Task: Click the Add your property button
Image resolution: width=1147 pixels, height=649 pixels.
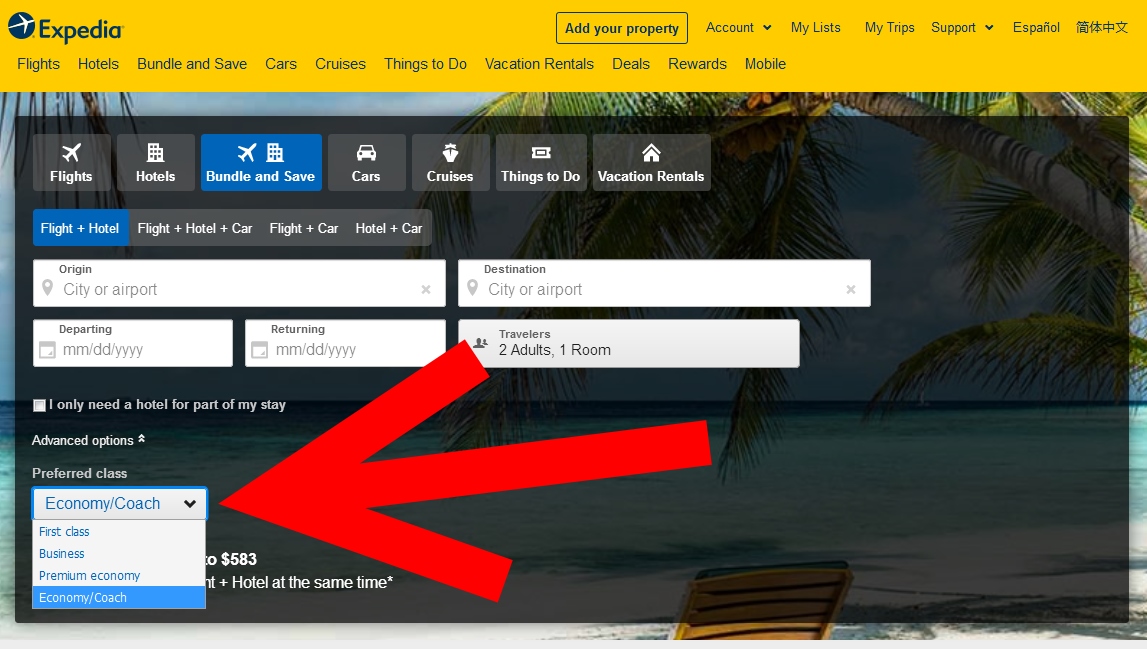Action: [621, 28]
